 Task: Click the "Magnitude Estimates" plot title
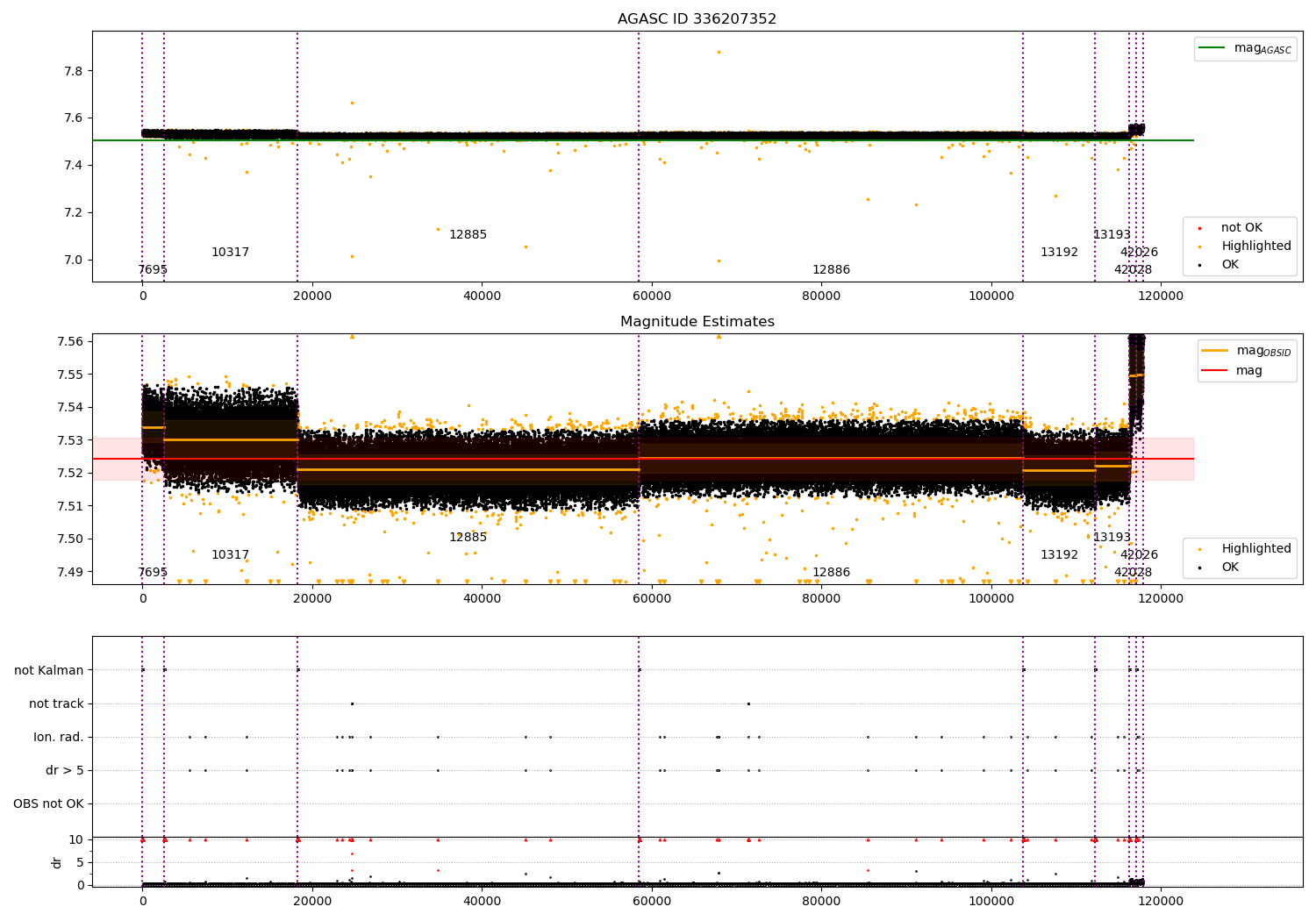click(x=697, y=322)
